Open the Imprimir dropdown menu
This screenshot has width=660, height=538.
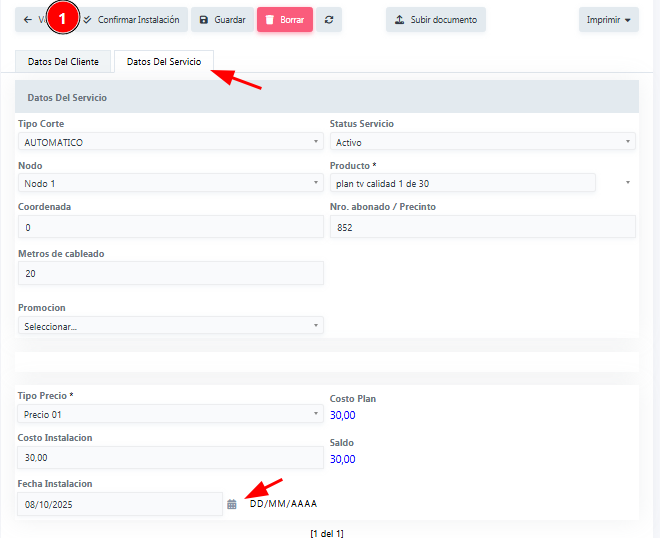(x=608, y=20)
